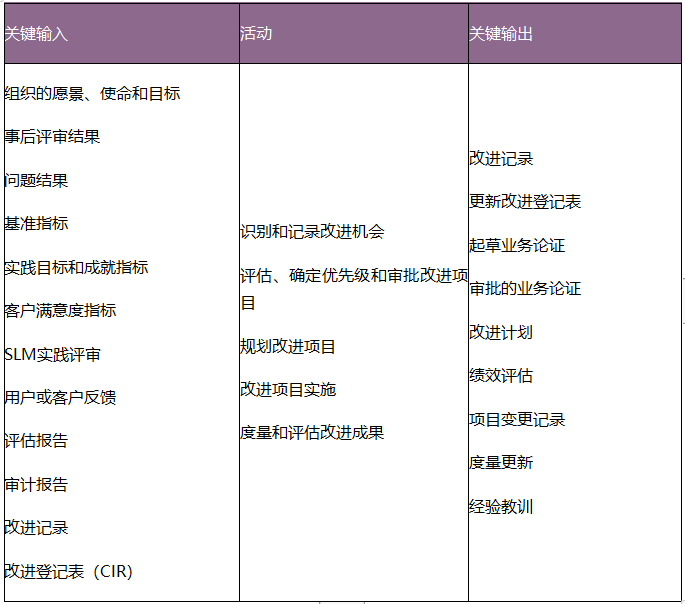The height and width of the screenshot is (604, 685).
Task: Click the 改进项目实施 activity
Action: [x=288, y=390]
